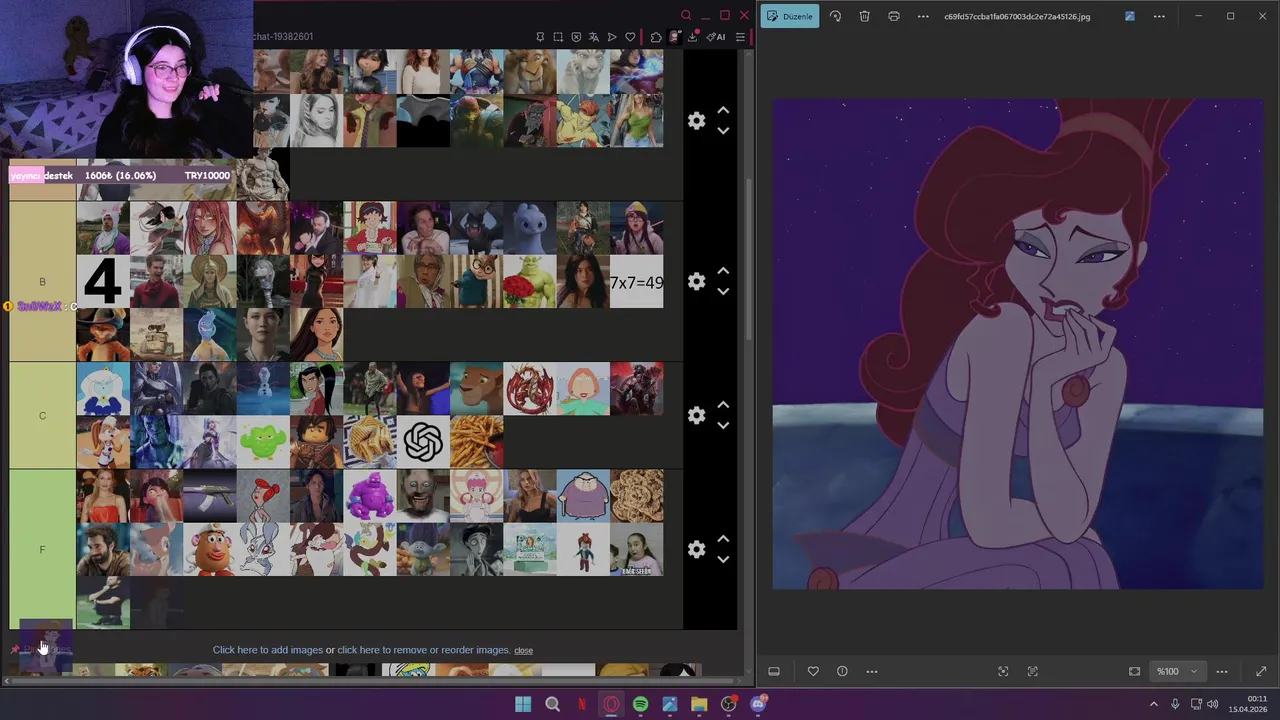Viewport: 1280px width, 720px height.
Task: Move the B tier row up
Action: click(x=723, y=271)
